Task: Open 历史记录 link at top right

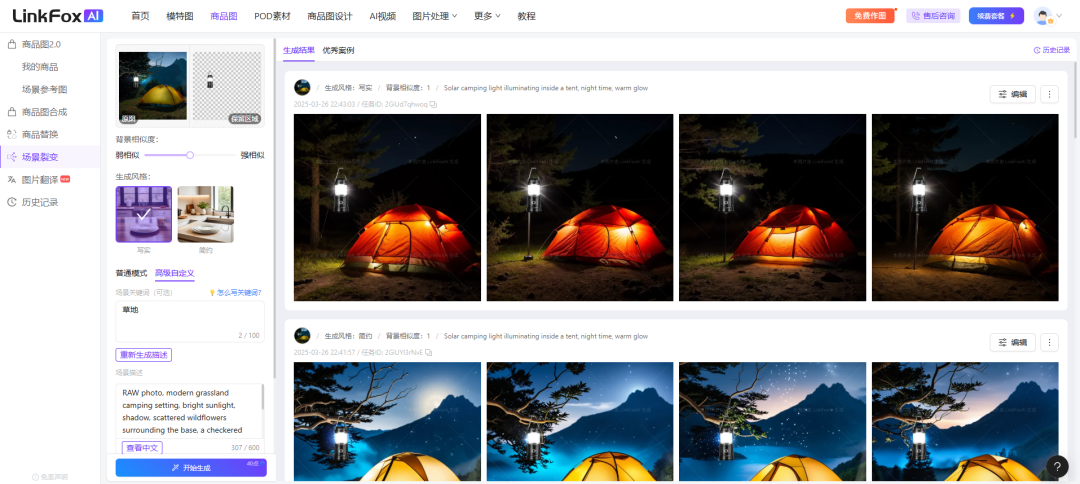Action: [x=1052, y=50]
